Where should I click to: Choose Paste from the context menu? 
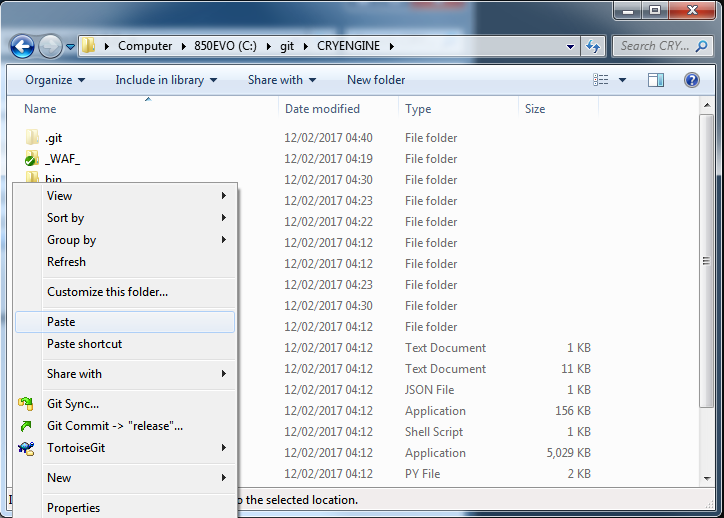click(x=125, y=322)
